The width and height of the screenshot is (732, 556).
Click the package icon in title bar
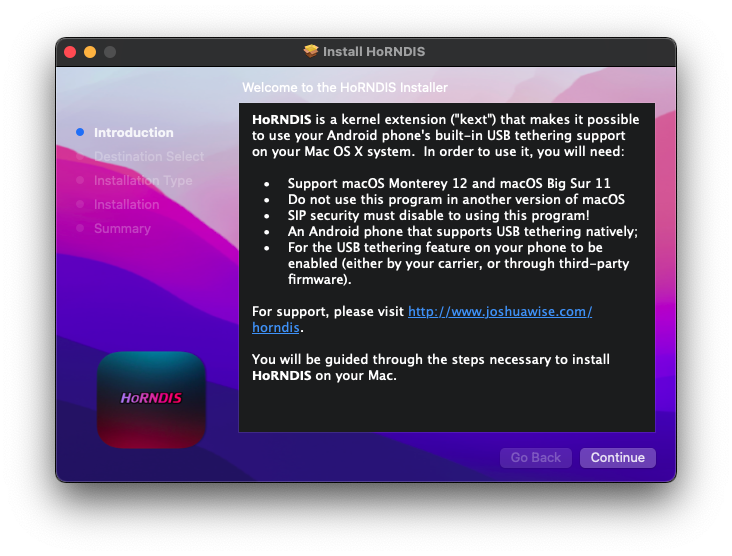point(310,51)
